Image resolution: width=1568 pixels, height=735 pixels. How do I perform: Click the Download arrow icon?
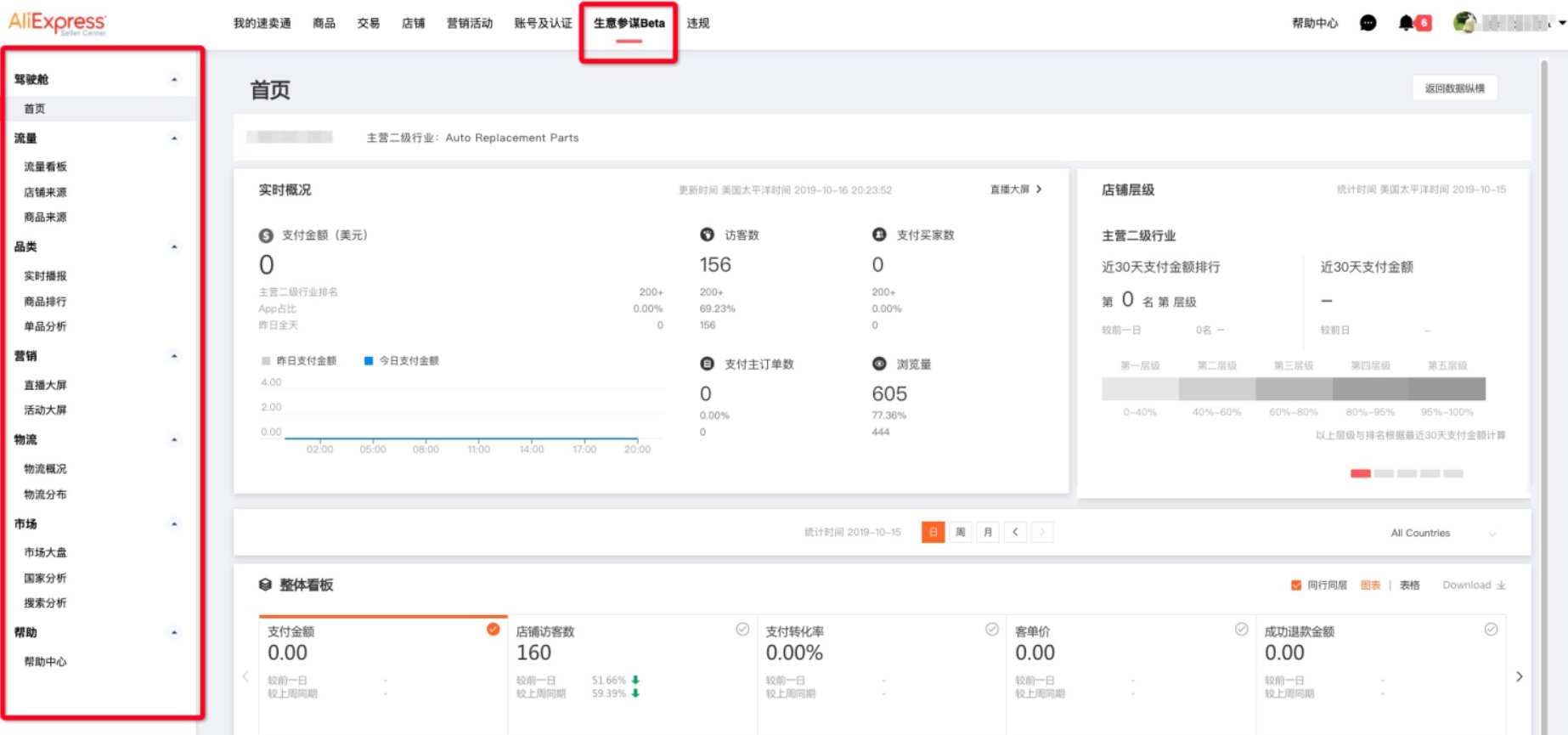[x=1501, y=585]
